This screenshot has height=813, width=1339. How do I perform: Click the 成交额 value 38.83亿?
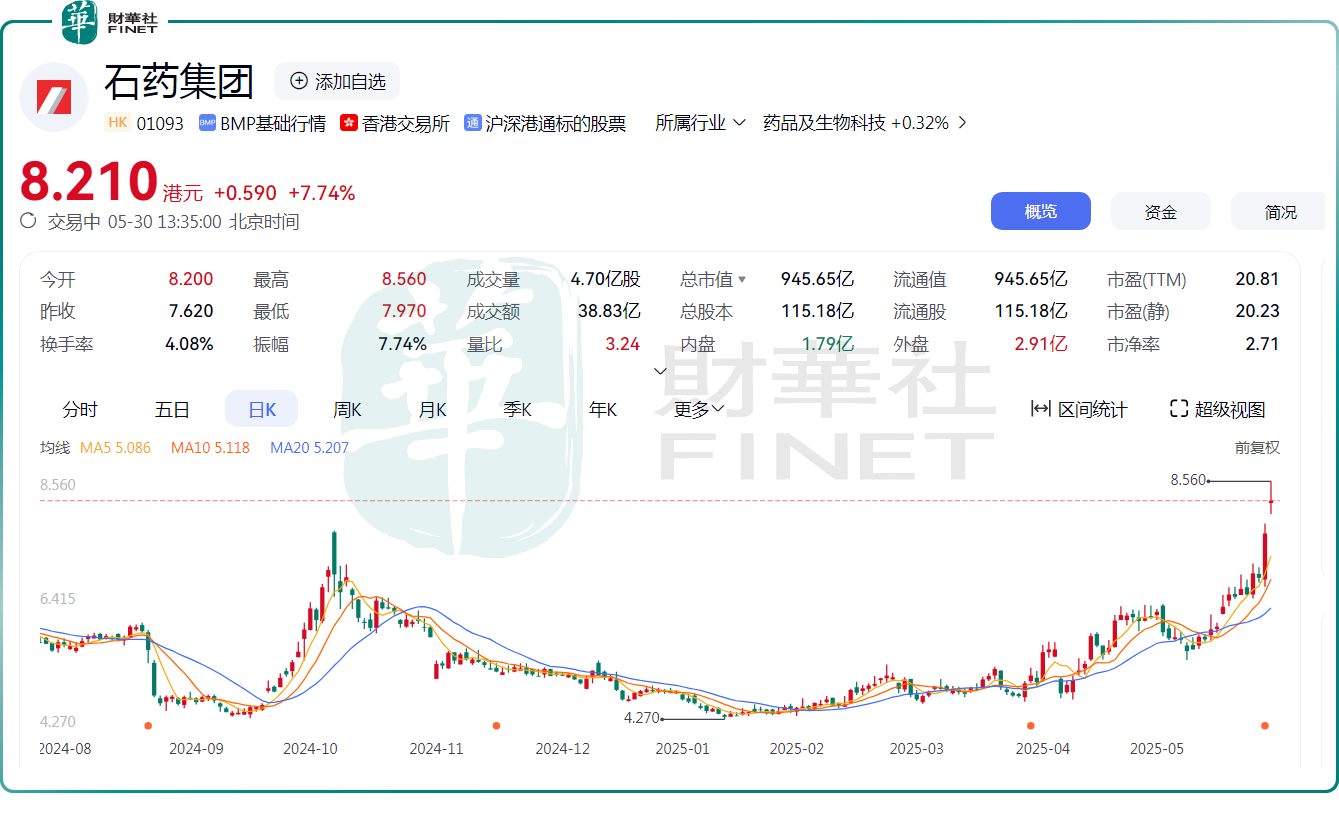(x=609, y=311)
